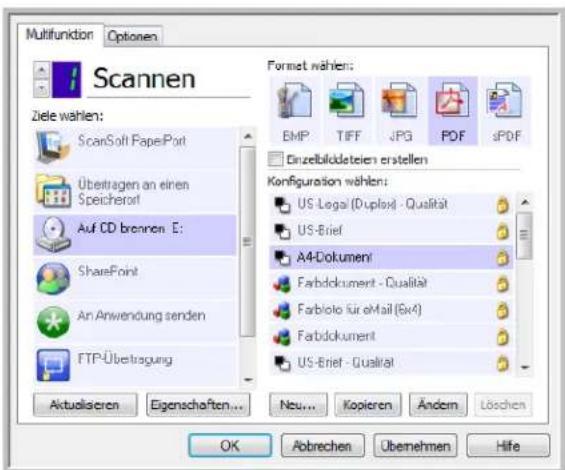Click destinations list scroll-down arrow
Screen dimensions: 565x470
coord(248,380)
